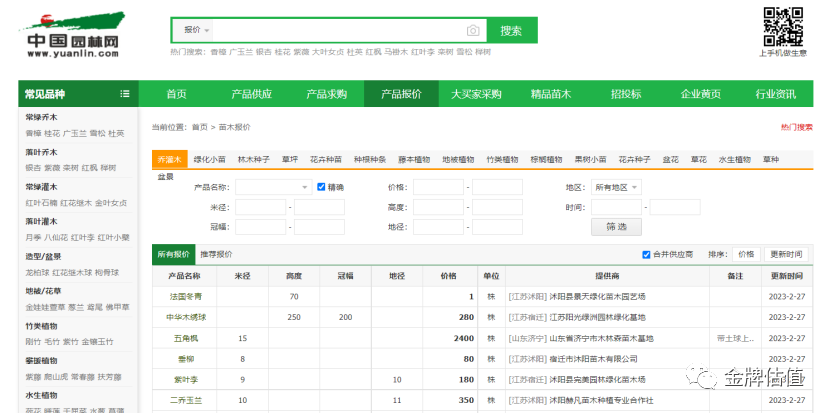Screen dimensions: 830x413
Task: Open supplier 沭阳县景天绿化苗木园艺场
Action: point(597,297)
